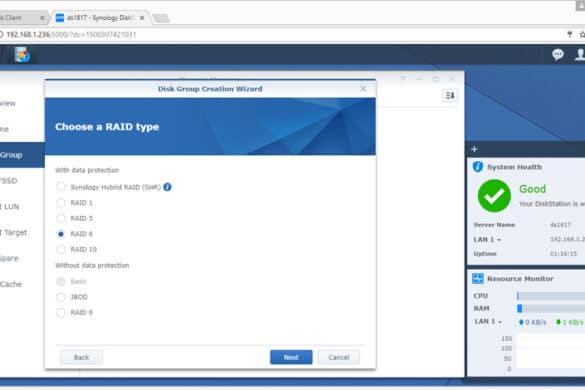Select the Cache sidebar item
Screen dimensions: 585x390
pyautogui.click(x=22, y=284)
